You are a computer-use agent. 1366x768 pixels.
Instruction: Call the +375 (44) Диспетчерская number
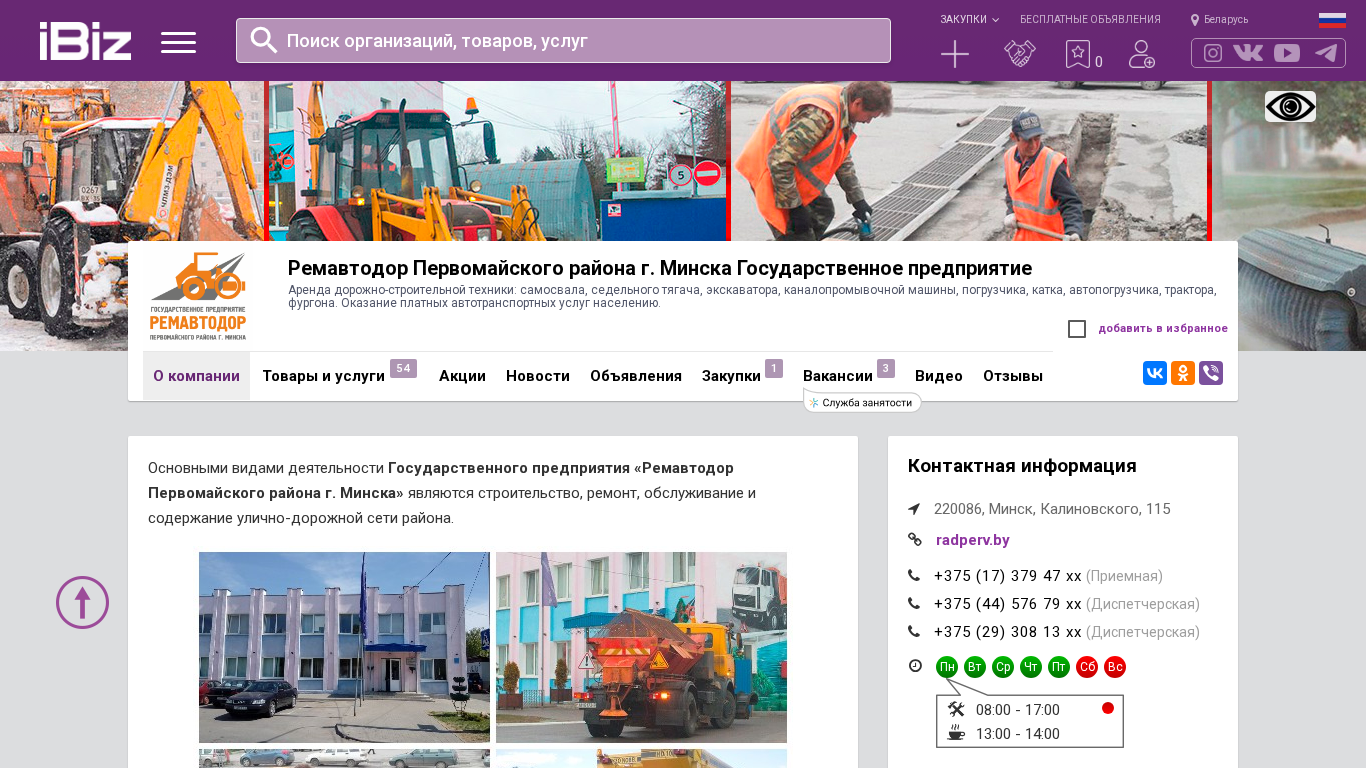tap(1008, 604)
